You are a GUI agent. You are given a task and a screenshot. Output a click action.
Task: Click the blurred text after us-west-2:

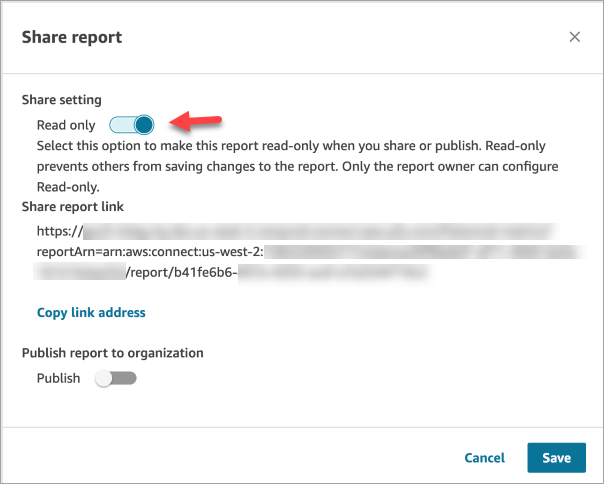[420, 252]
